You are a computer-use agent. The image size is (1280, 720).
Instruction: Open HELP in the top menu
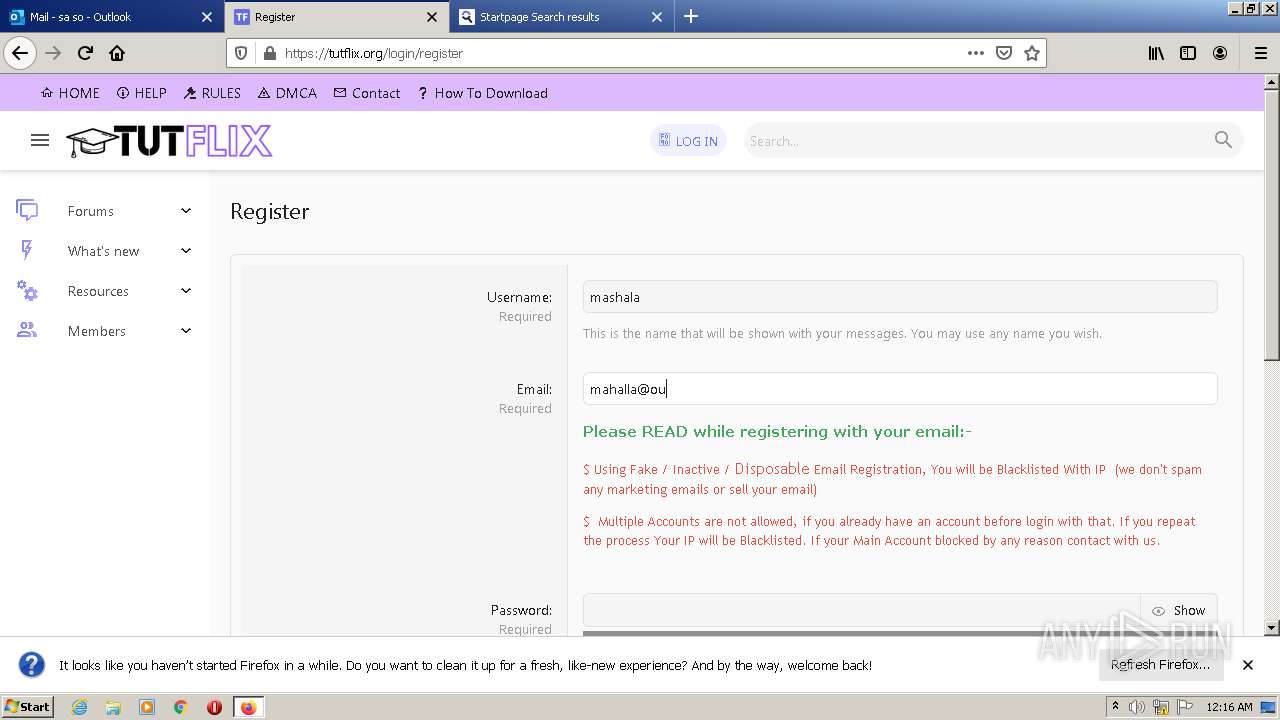142,93
